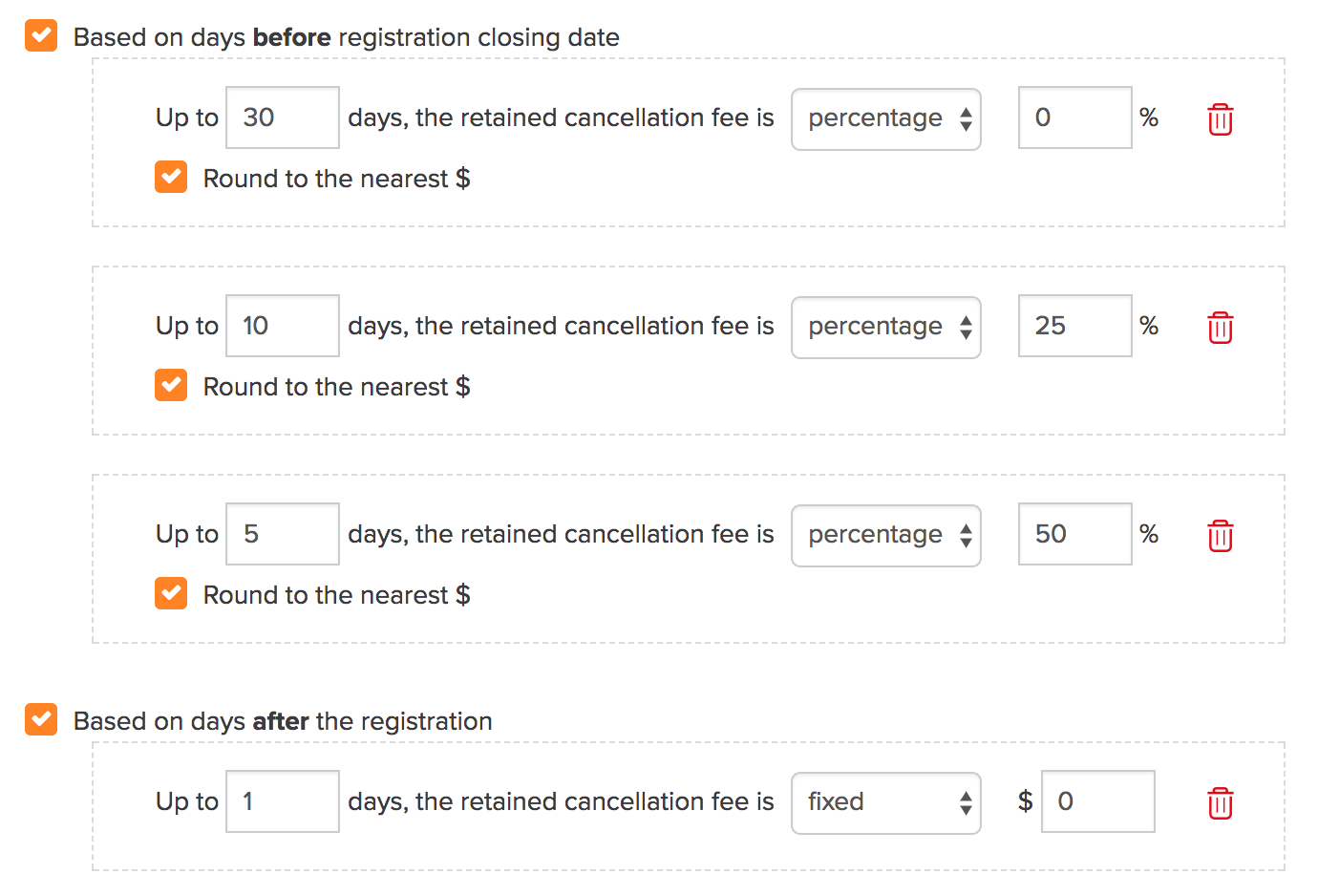Screen dimensions: 1318x896
Task: Open fee type dropdown in 30 days rule
Action: pyautogui.click(x=886, y=119)
